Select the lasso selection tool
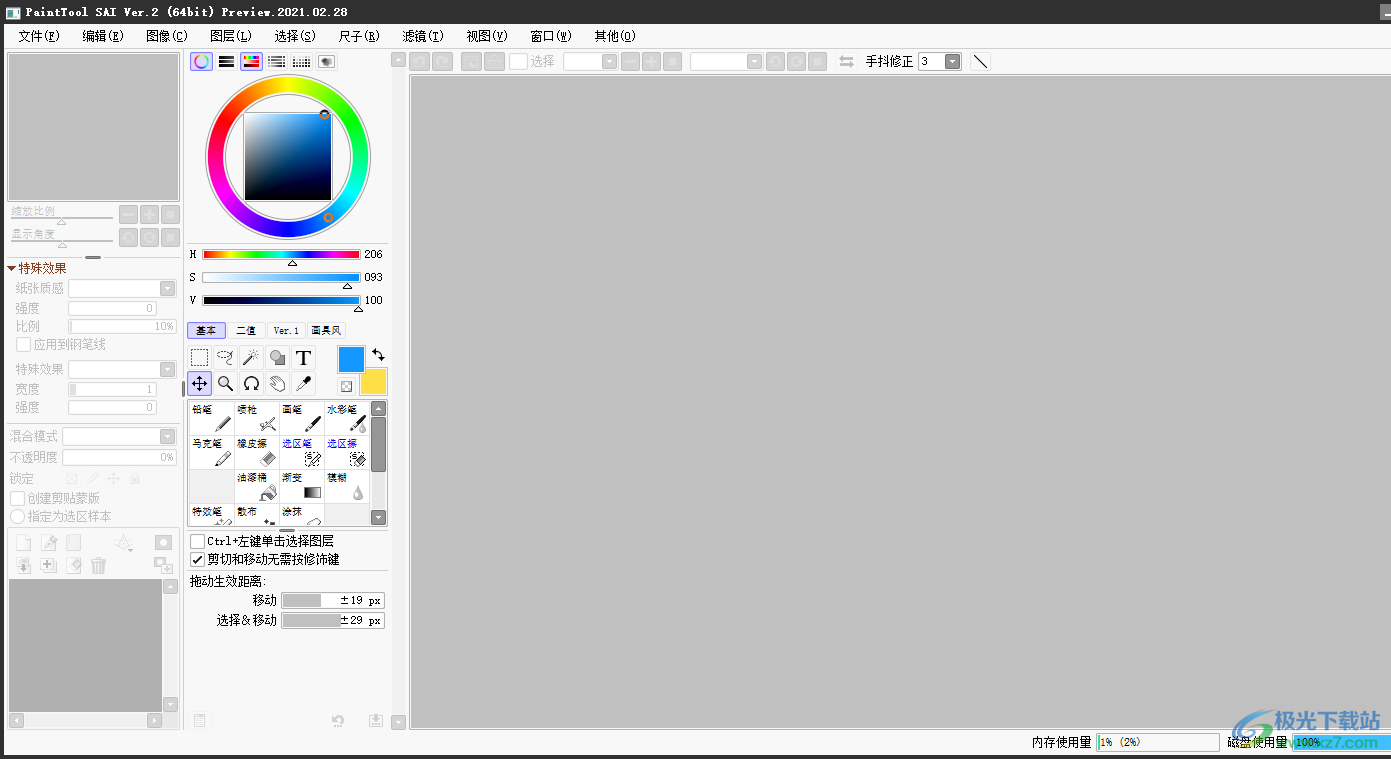The height and width of the screenshot is (759, 1391). tap(226, 358)
